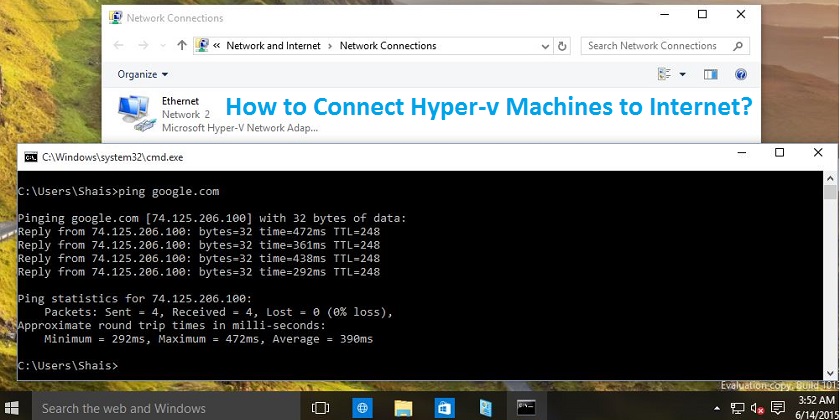Viewport: 840px width, 420px height.
Task: Open File Explorer from taskbar
Action: click(x=403, y=408)
